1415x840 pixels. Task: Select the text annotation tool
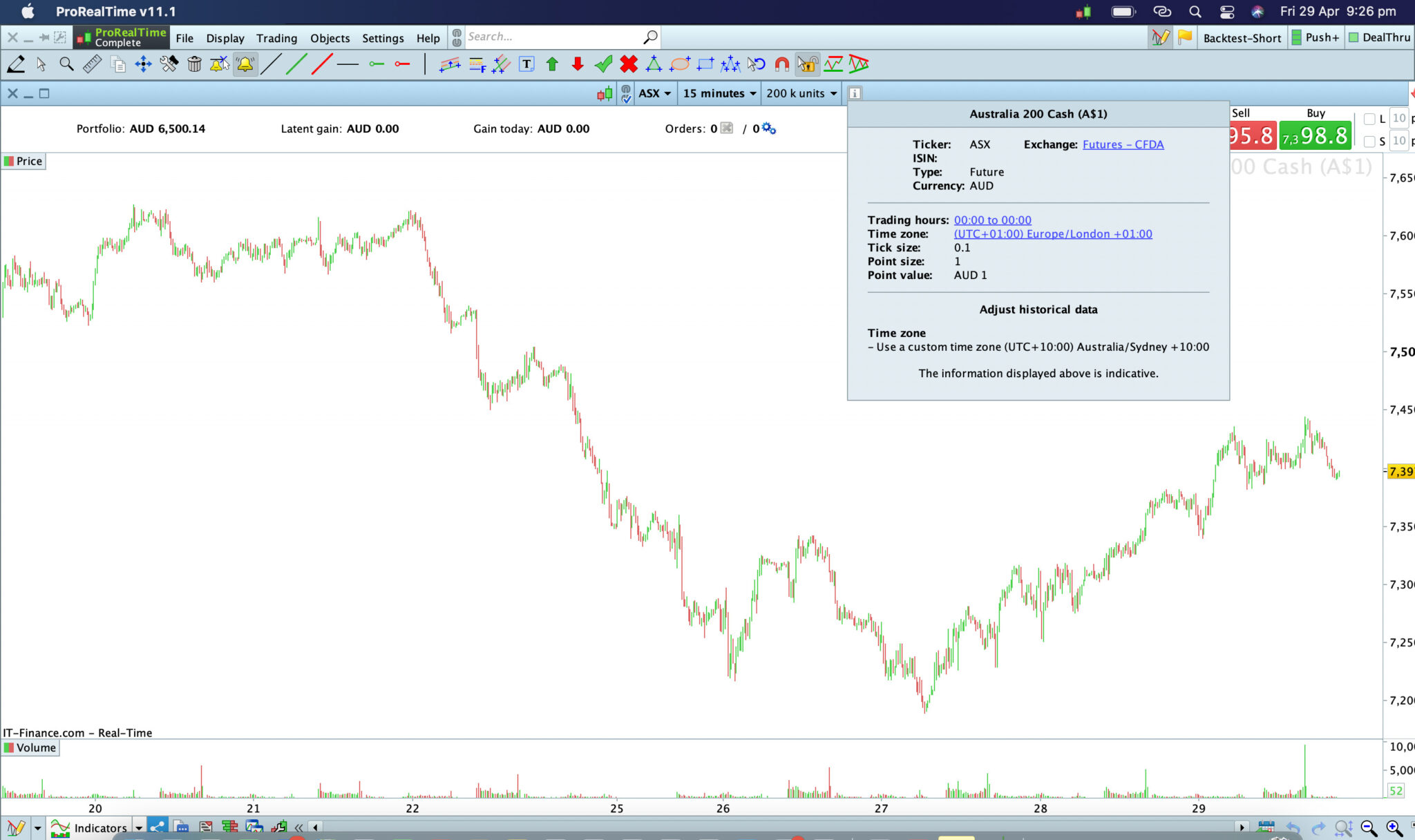[526, 64]
